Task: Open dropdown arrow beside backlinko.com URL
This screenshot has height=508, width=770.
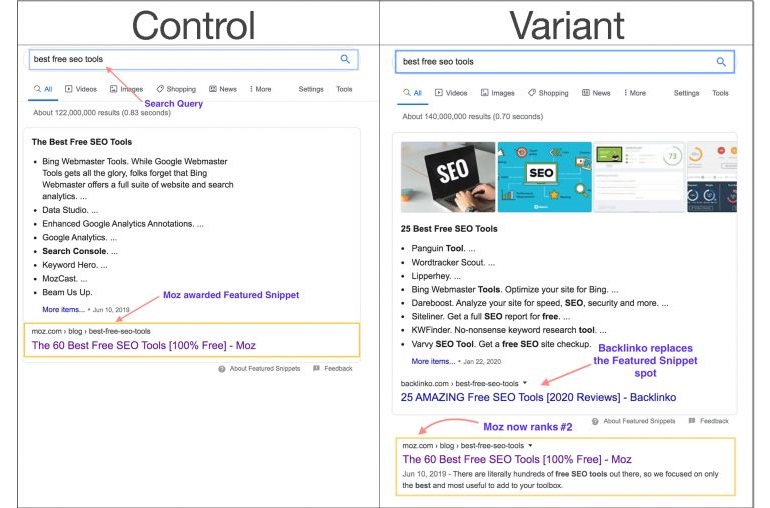Action: tap(526, 383)
